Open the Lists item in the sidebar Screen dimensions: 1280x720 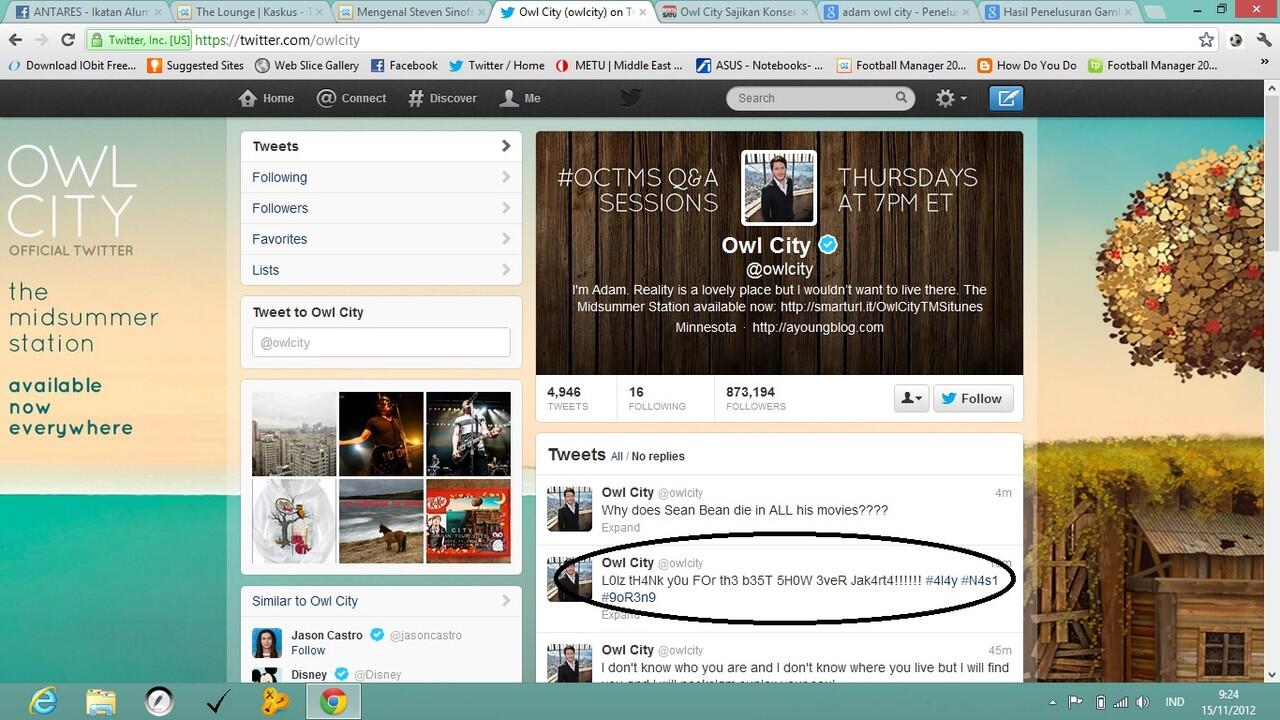(x=381, y=270)
